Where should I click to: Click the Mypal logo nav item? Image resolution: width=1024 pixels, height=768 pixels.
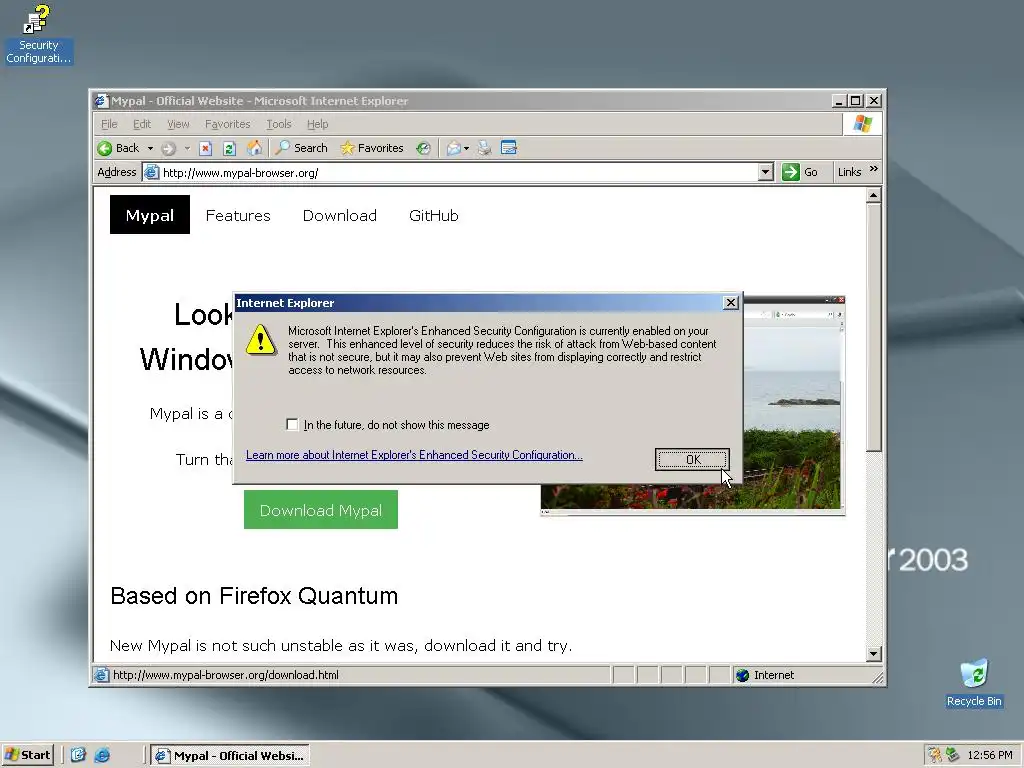[x=150, y=215]
